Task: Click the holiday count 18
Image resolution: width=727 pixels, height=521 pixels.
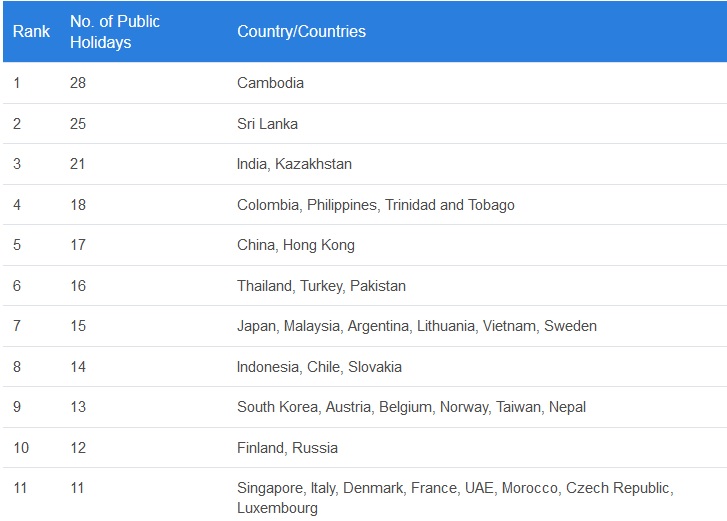Action: coord(78,205)
